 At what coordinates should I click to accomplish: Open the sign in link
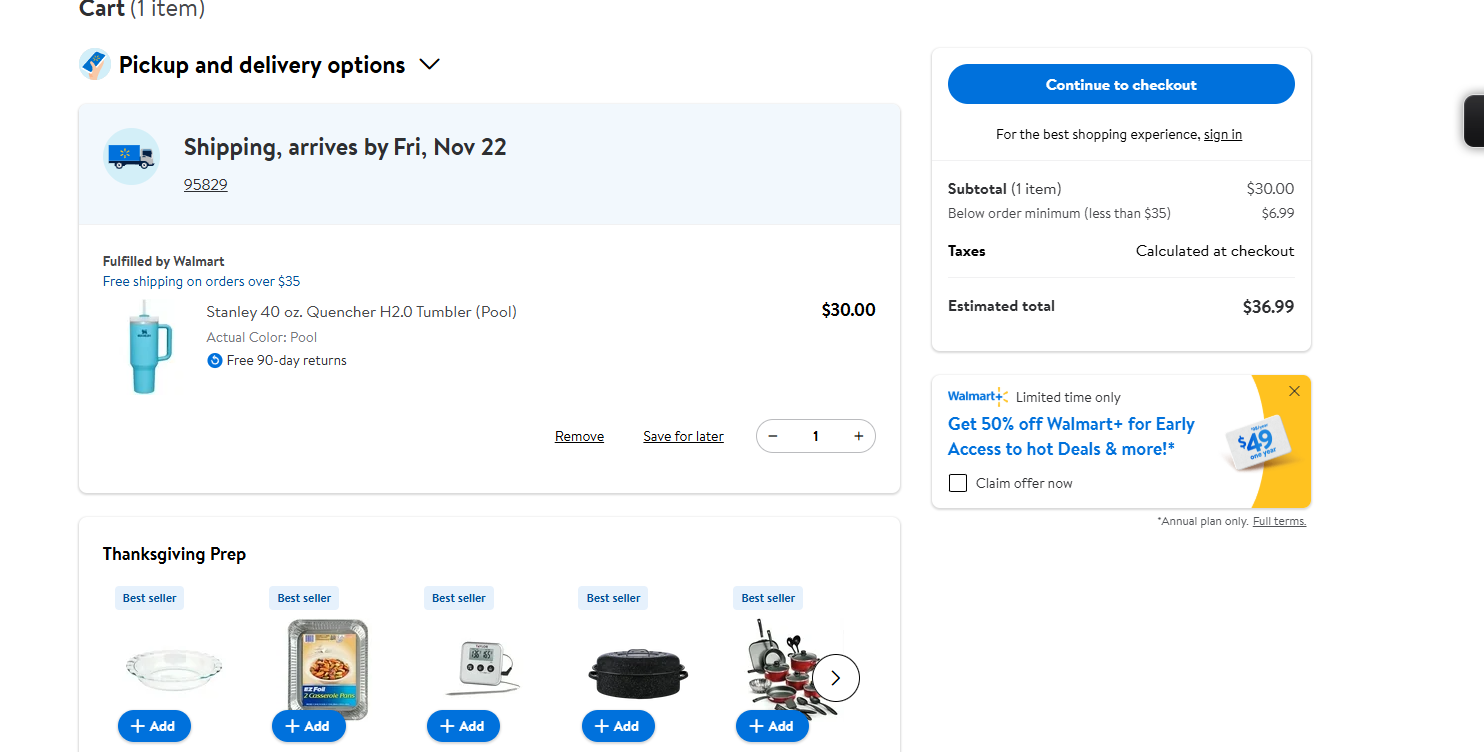tap(1223, 134)
